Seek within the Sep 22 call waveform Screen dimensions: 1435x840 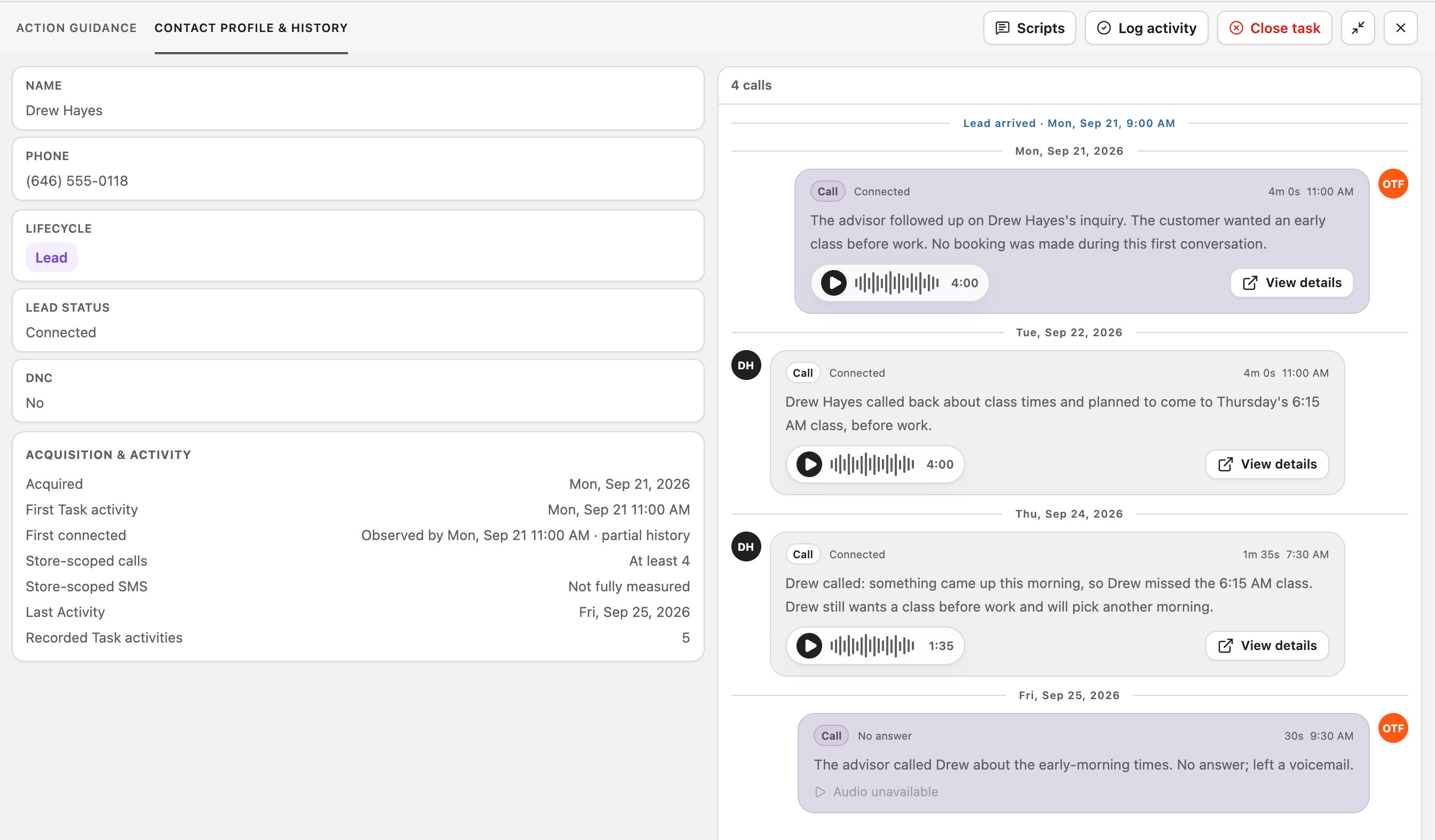[872, 464]
